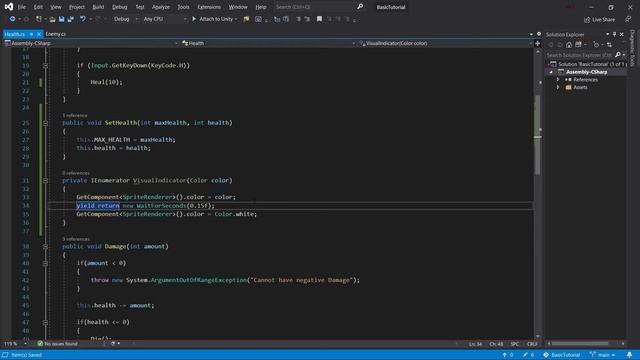Click the BasicTutorial repository status item
The height and width of the screenshot is (360, 640).
[x=562, y=355]
